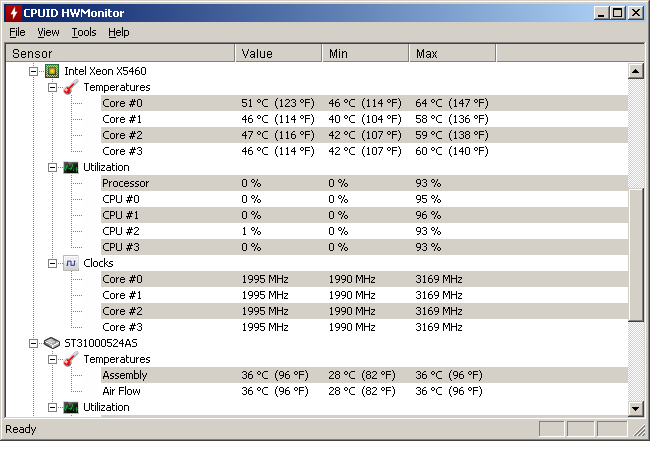Select the CPU #1 utilization row

(x=364, y=215)
